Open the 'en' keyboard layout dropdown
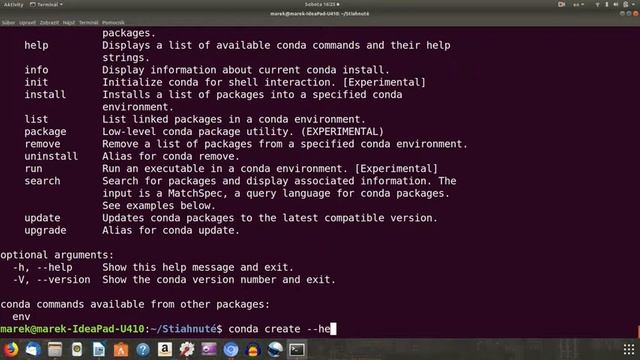The height and width of the screenshot is (360, 640). 578,4
